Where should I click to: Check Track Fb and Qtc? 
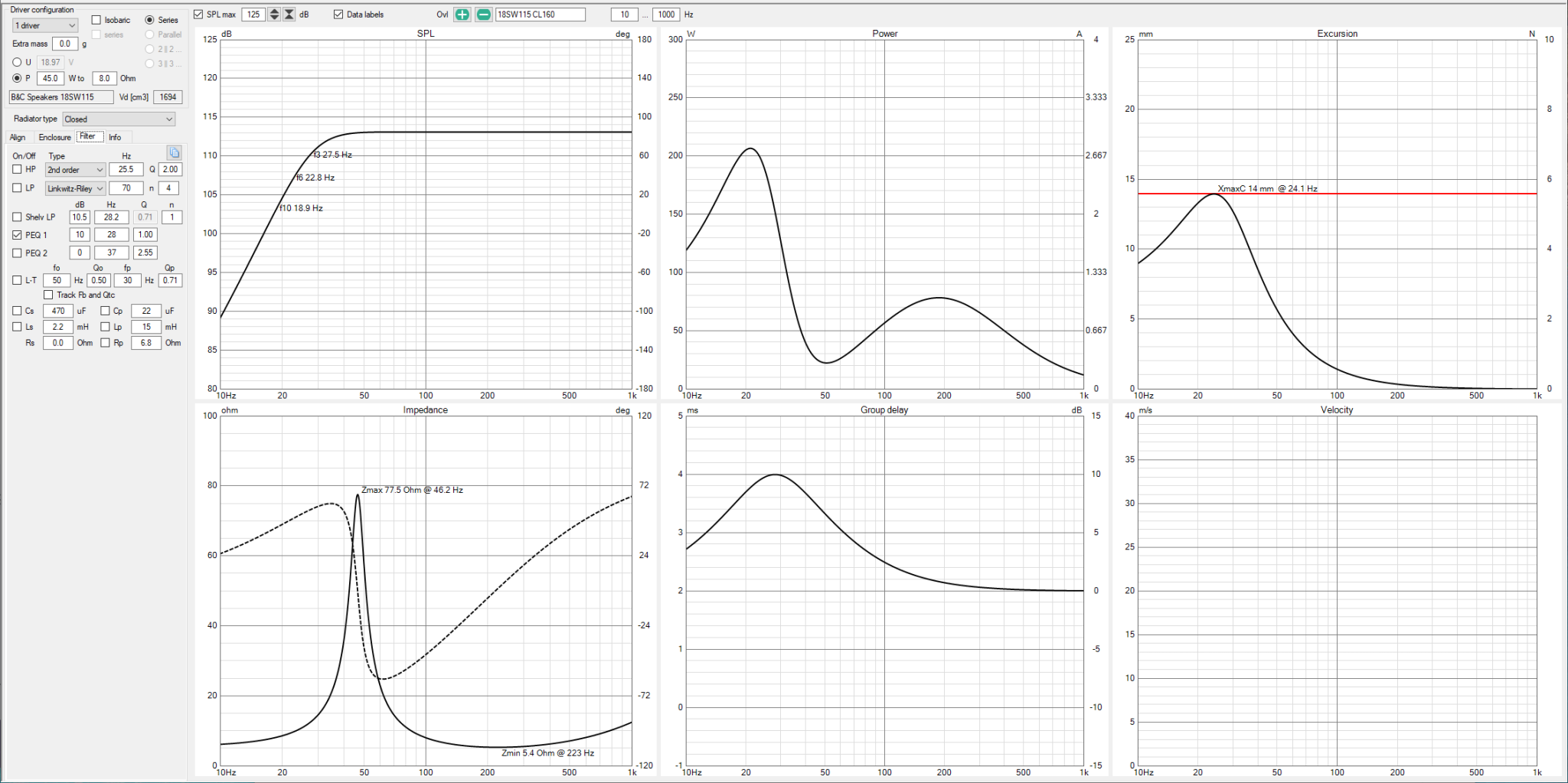(48, 295)
